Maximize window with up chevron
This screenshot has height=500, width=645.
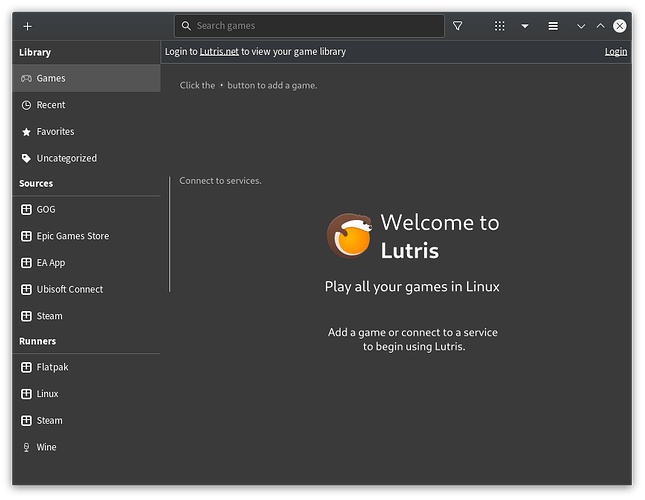click(x=601, y=26)
